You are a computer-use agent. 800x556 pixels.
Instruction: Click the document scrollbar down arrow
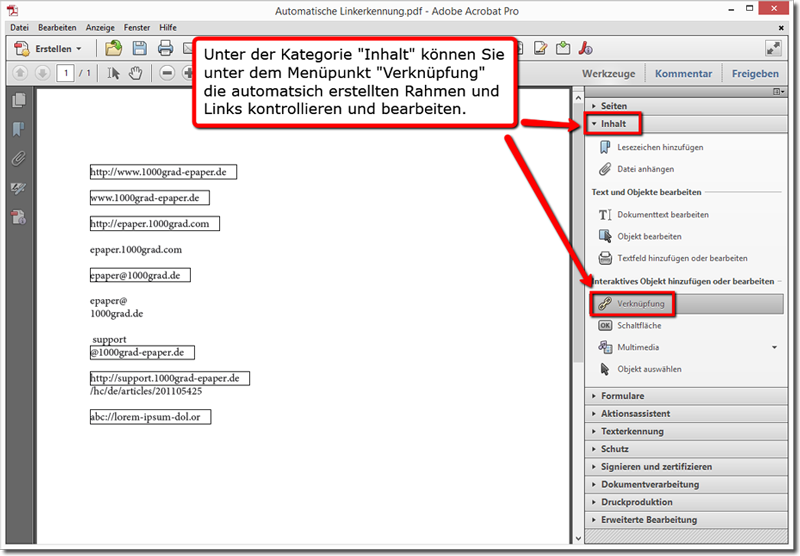pos(578,538)
